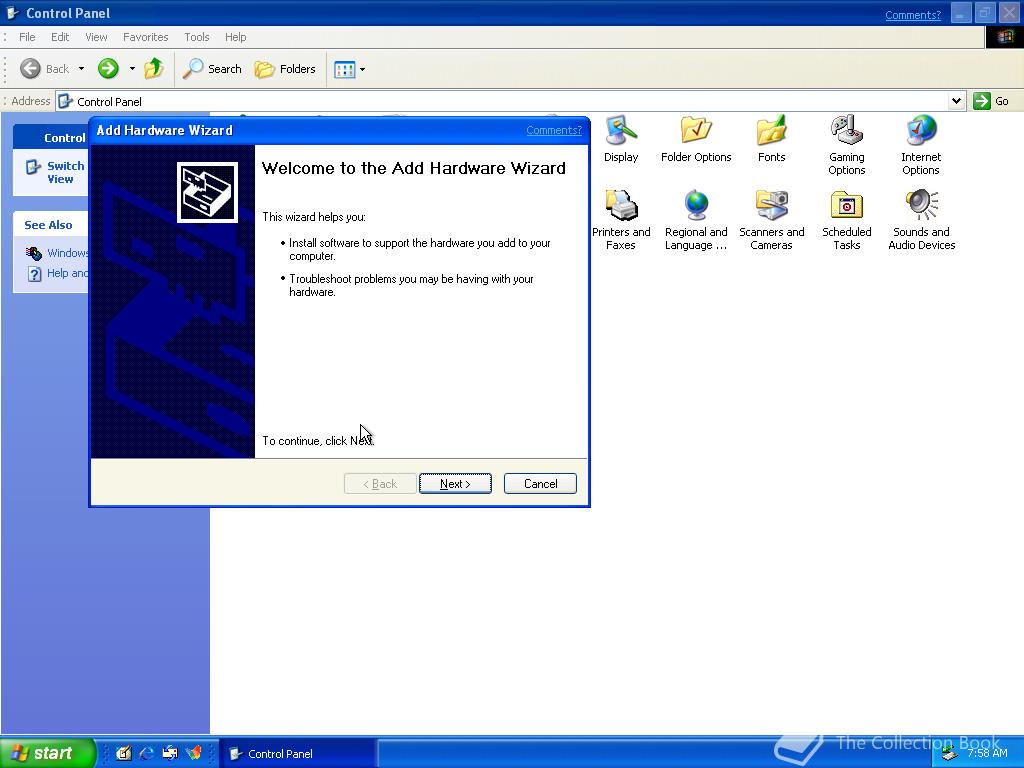Open the Forward button history dropdown arrow
The image size is (1024, 768).
click(x=132, y=69)
